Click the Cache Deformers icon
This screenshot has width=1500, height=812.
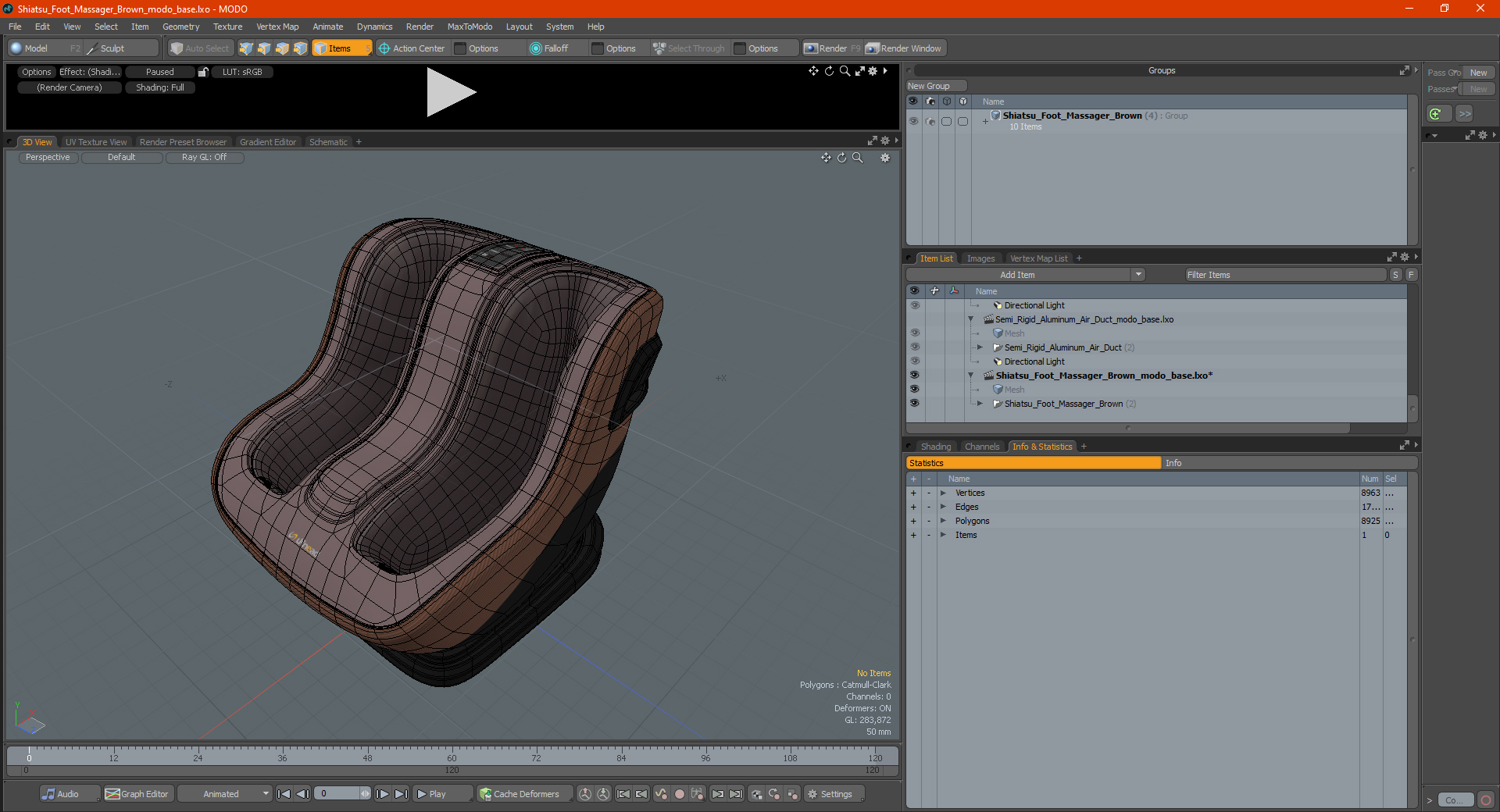486,794
